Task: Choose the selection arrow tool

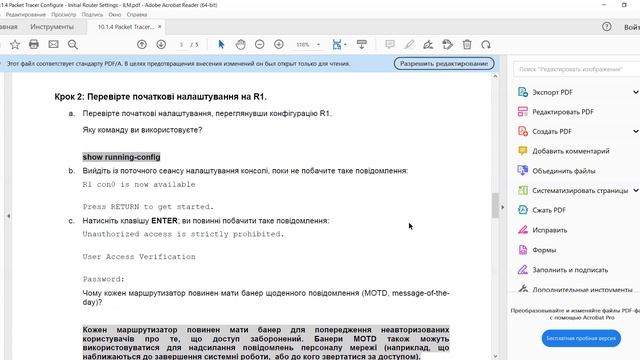Action: (x=221, y=44)
